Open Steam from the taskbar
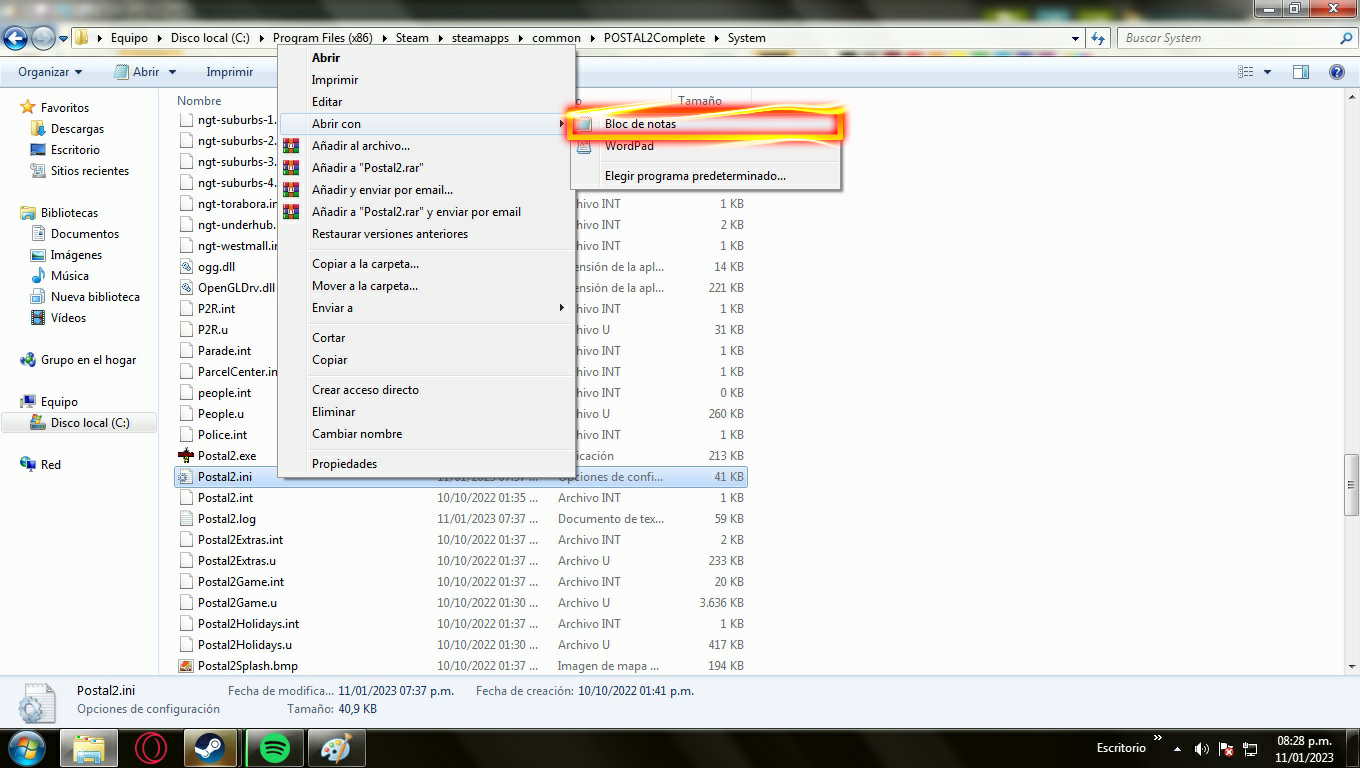 210,748
